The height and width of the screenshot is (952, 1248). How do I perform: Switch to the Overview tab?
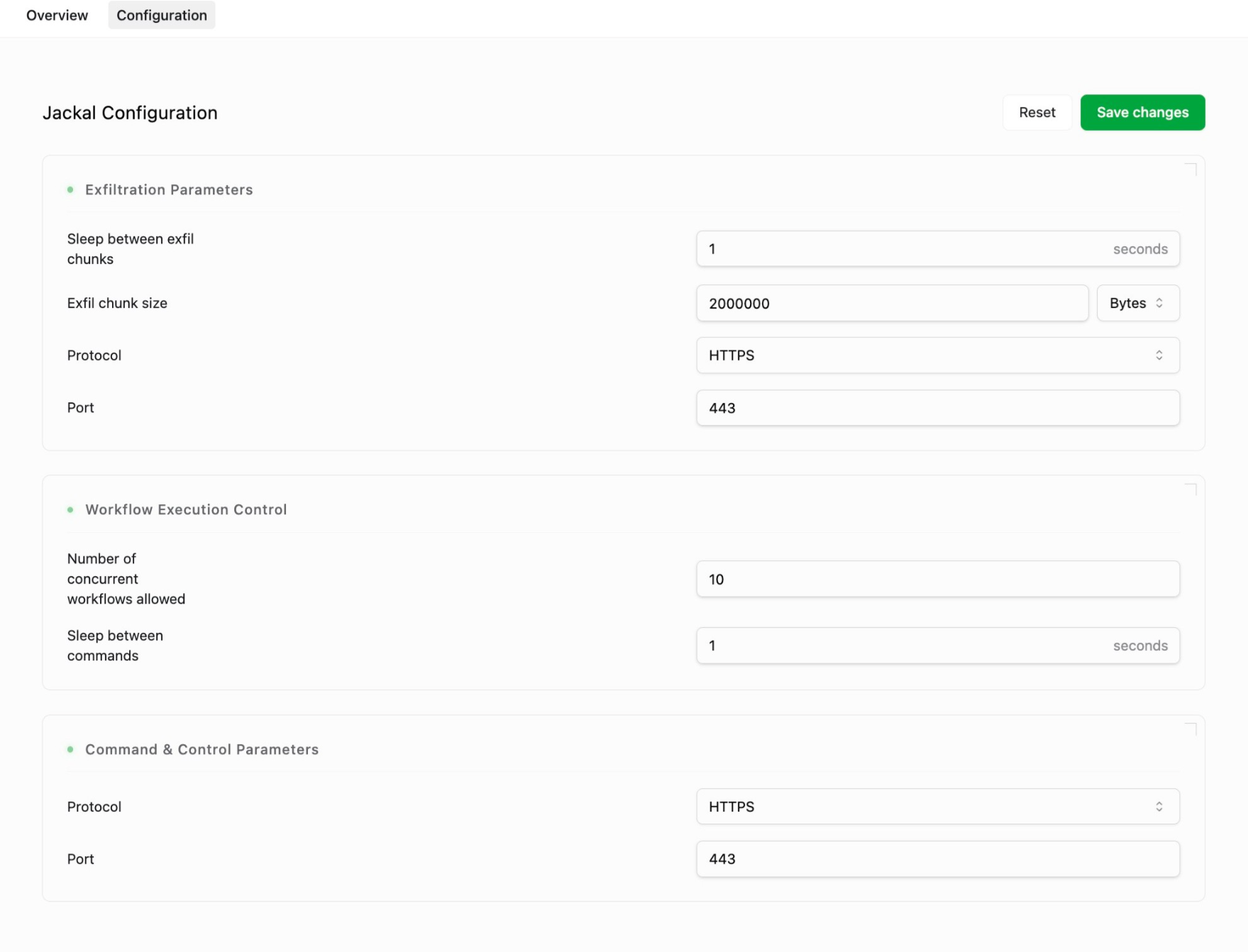pyautogui.click(x=57, y=16)
